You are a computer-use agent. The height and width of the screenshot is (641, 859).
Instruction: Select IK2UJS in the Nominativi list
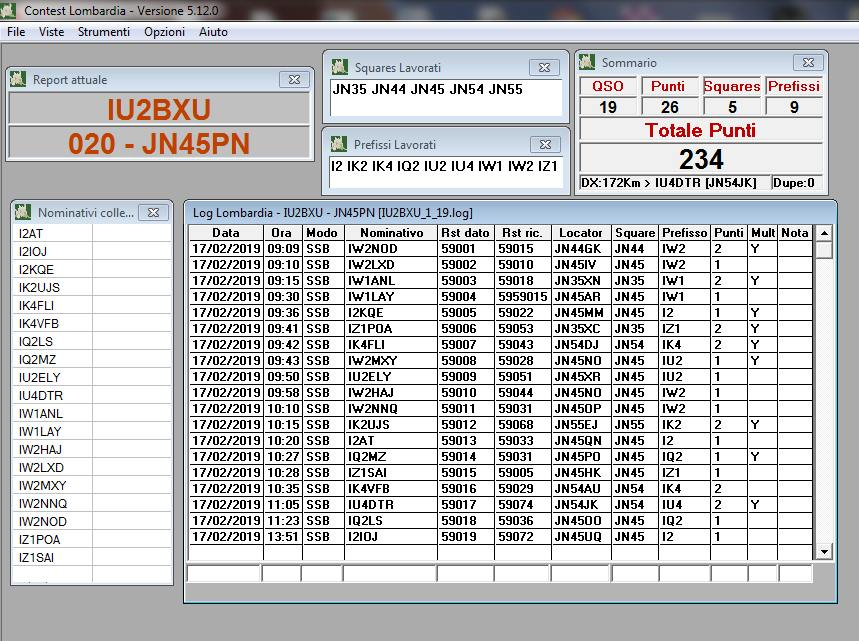[x=40, y=287]
